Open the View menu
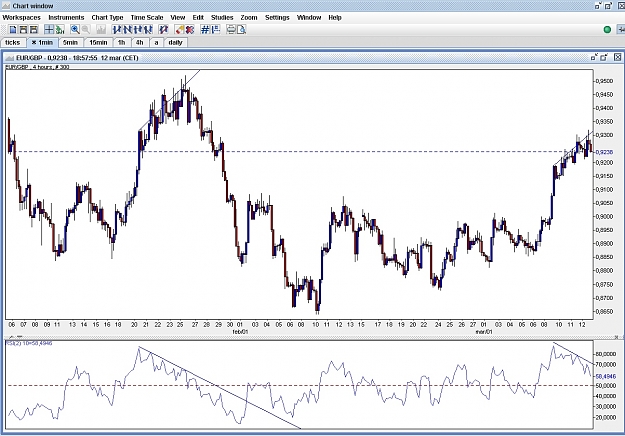Image resolution: width=625 pixels, height=436 pixels. tap(177, 18)
